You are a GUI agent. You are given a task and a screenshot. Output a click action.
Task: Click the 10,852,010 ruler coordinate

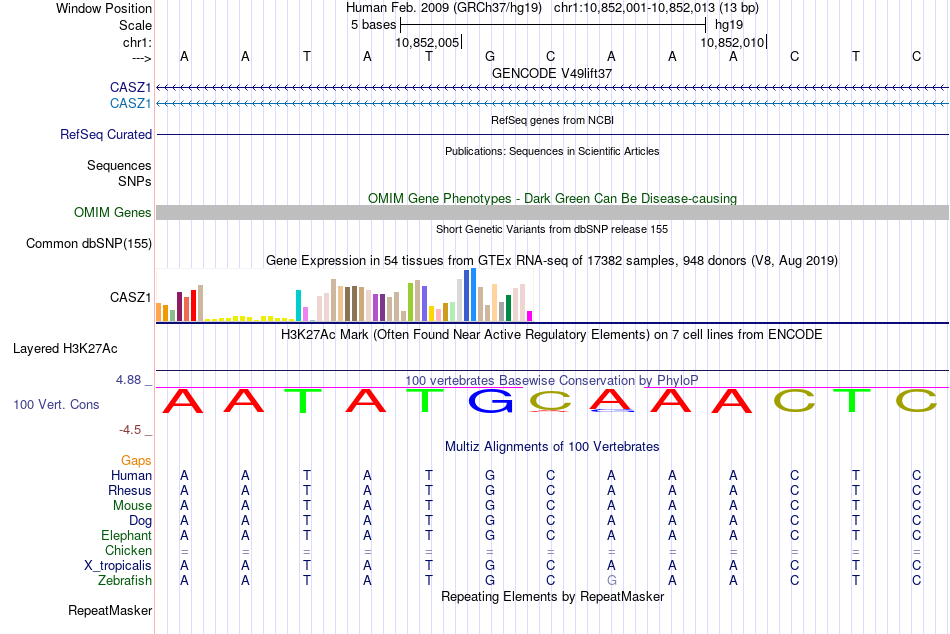(732, 42)
